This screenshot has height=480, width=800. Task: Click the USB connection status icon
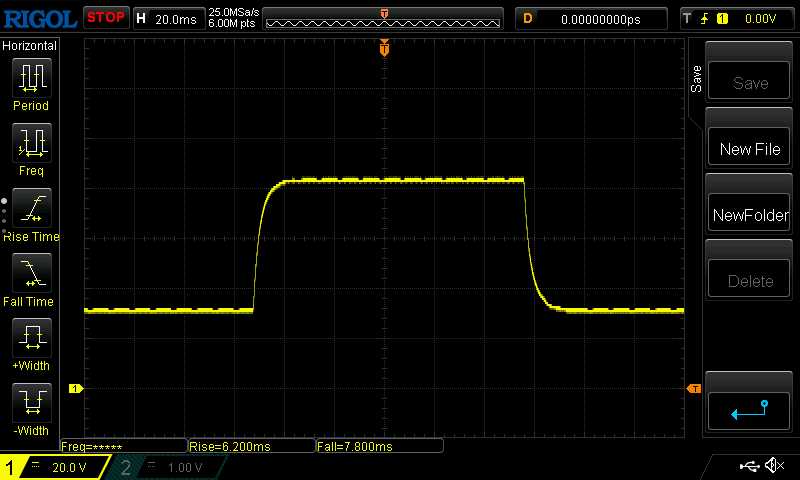click(x=749, y=466)
